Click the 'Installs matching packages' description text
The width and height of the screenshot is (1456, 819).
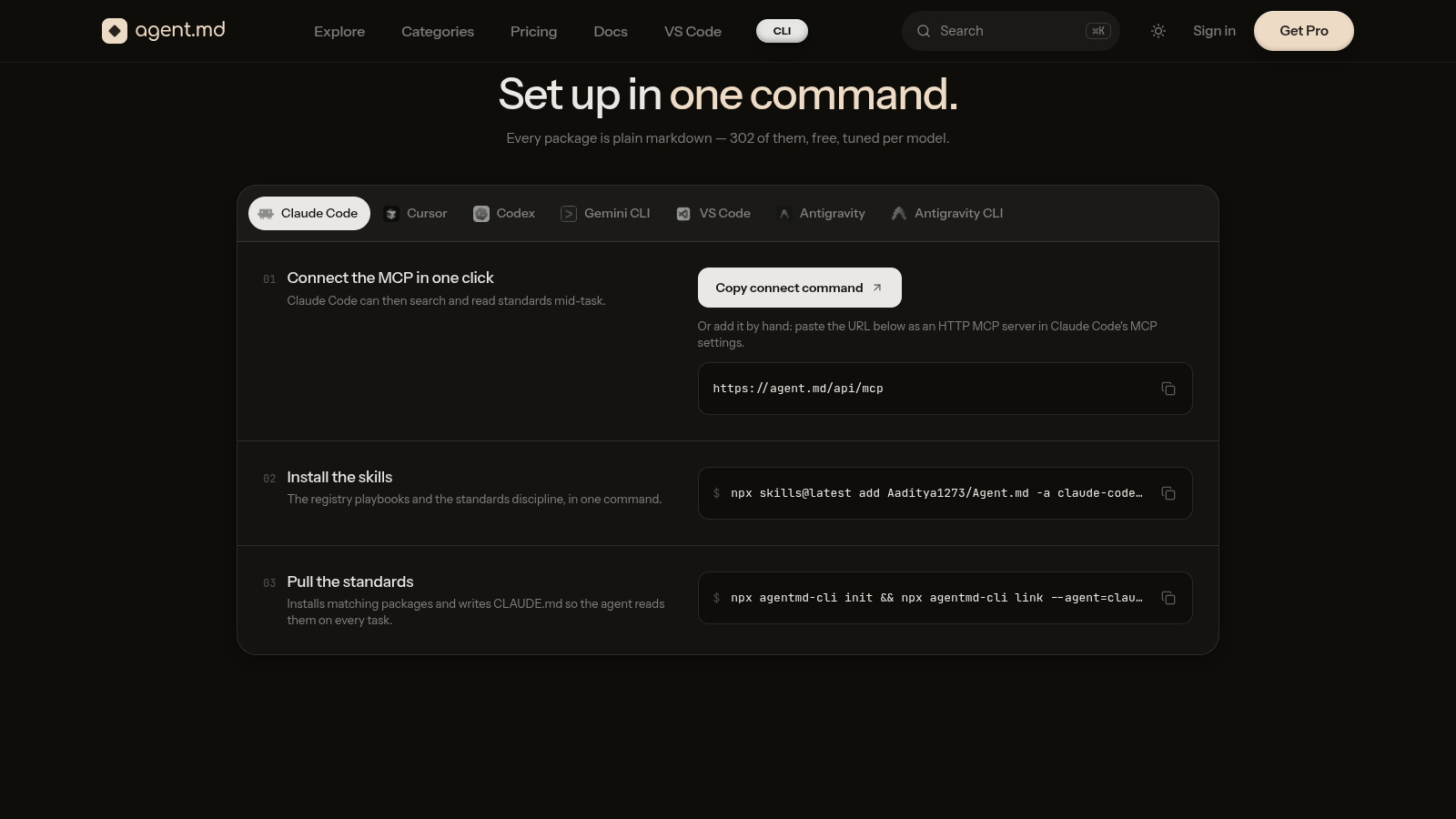(x=476, y=612)
